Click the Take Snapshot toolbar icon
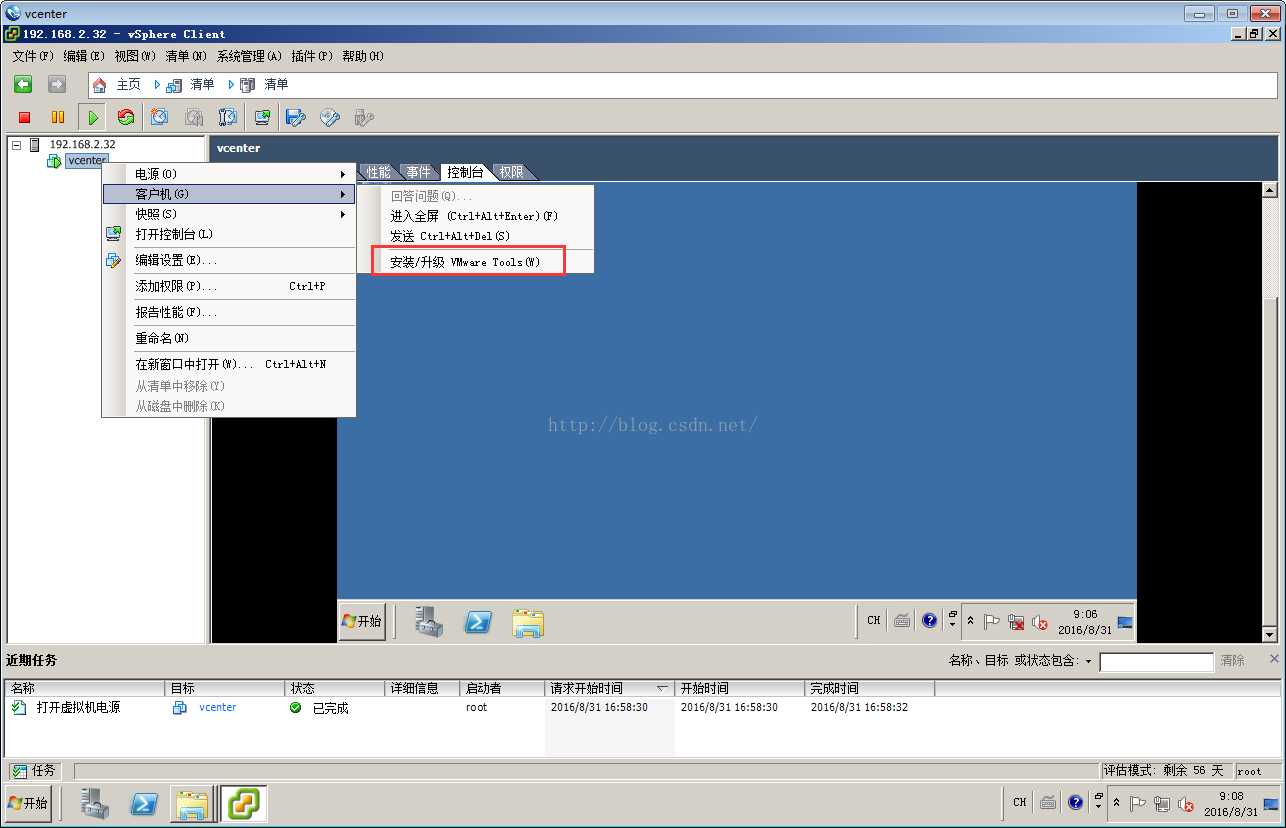 (159, 118)
